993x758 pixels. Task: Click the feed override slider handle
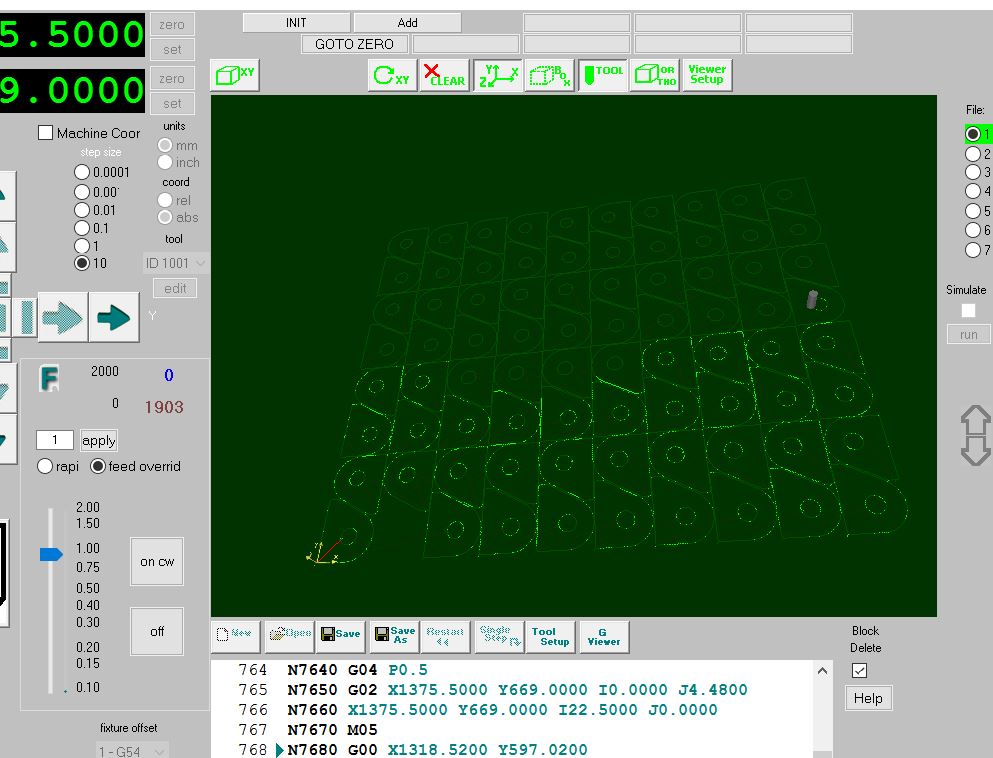pyautogui.click(x=51, y=554)
